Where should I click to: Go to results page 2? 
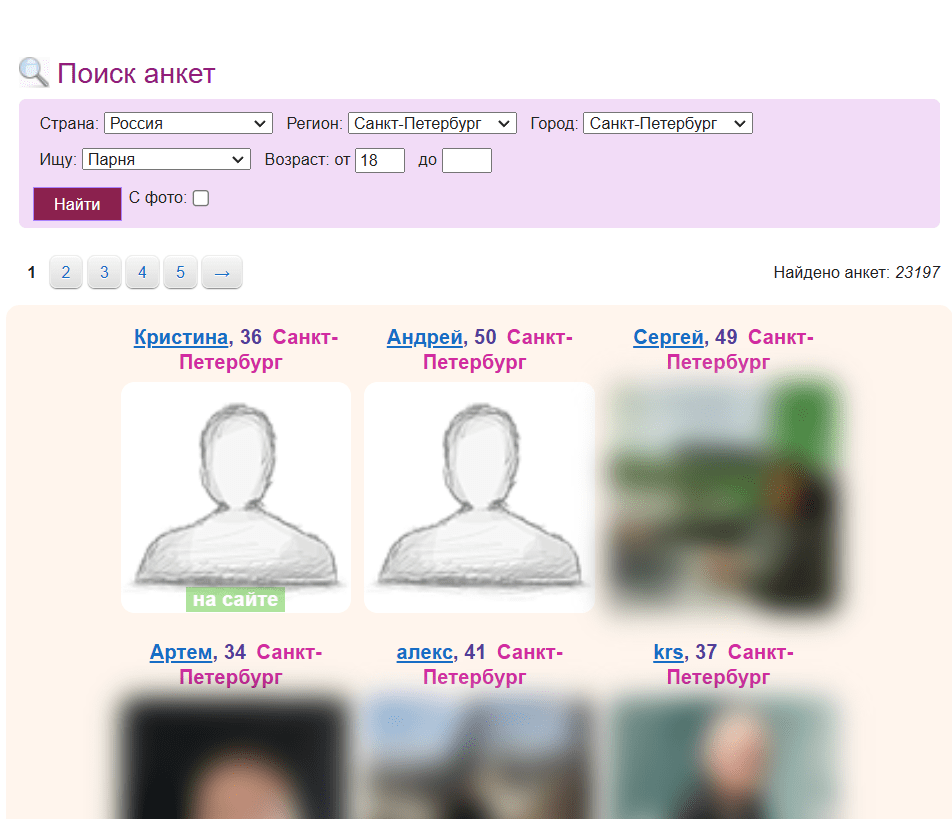(66, 272)
